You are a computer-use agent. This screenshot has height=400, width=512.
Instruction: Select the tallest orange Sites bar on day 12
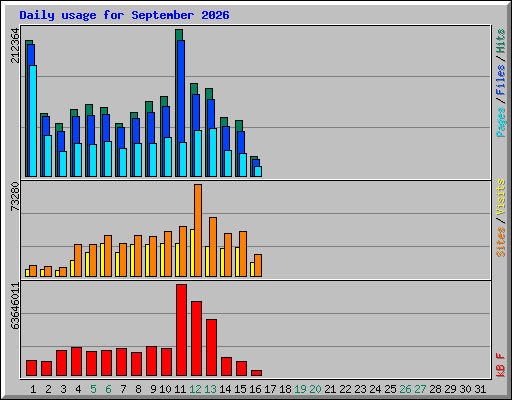[x=198, y=230]
